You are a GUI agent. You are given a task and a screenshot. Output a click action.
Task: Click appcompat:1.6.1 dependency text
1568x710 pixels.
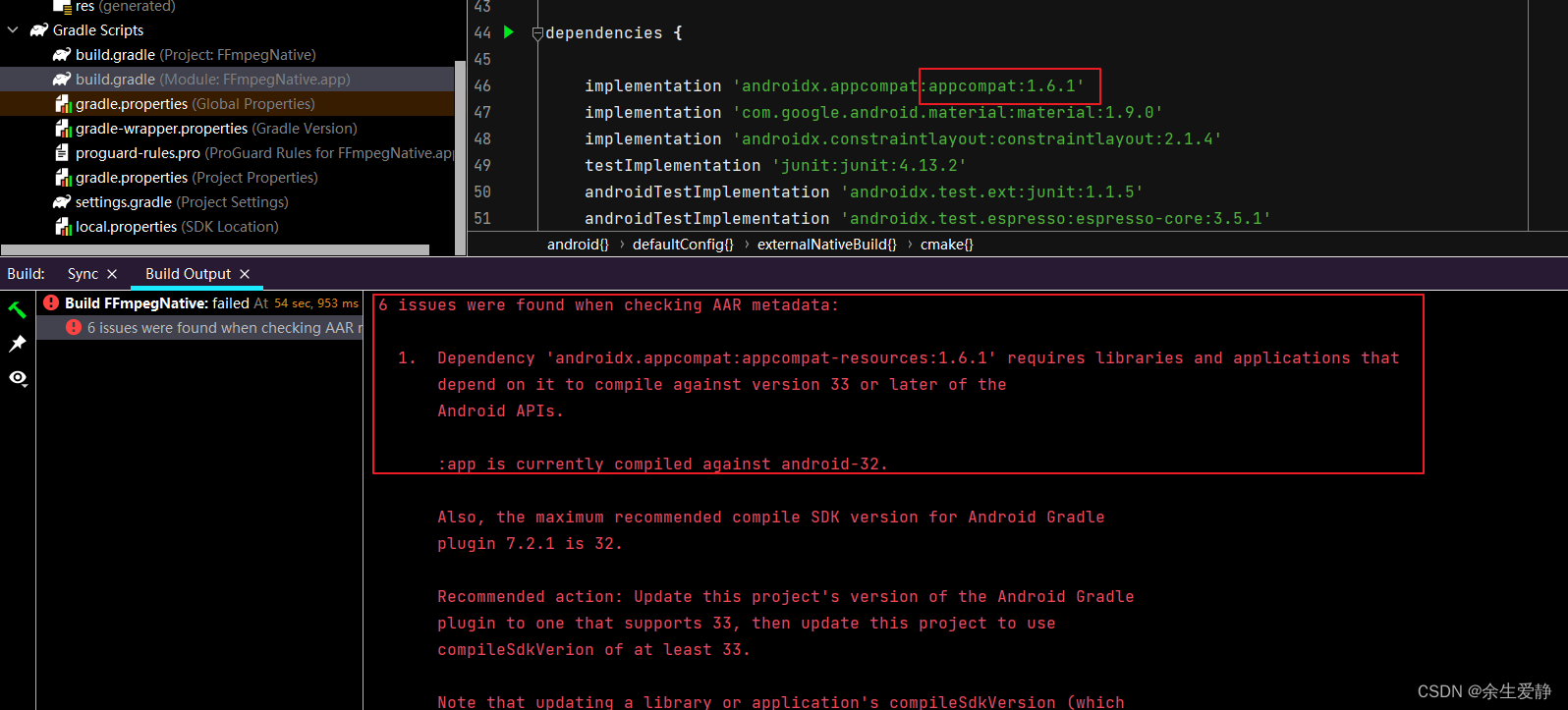1006,86
